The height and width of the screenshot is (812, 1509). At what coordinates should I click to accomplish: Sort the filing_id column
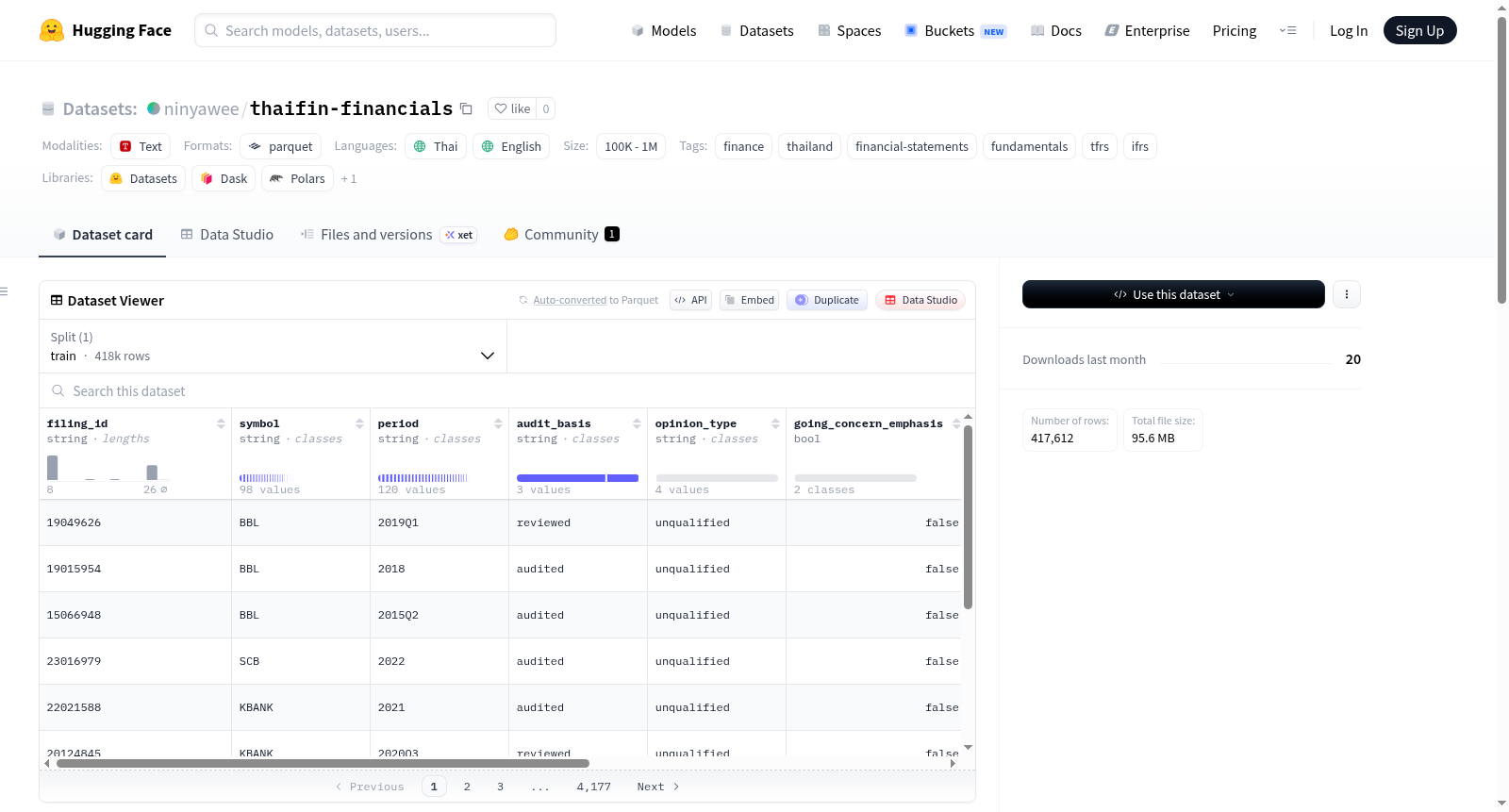pyautogui.click(x=221, y=423)
